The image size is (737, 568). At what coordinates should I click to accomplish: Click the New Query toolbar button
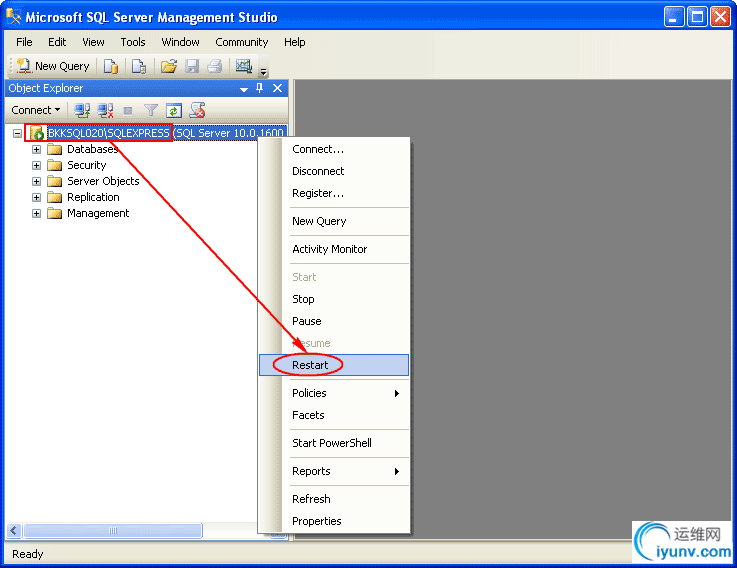53,66
